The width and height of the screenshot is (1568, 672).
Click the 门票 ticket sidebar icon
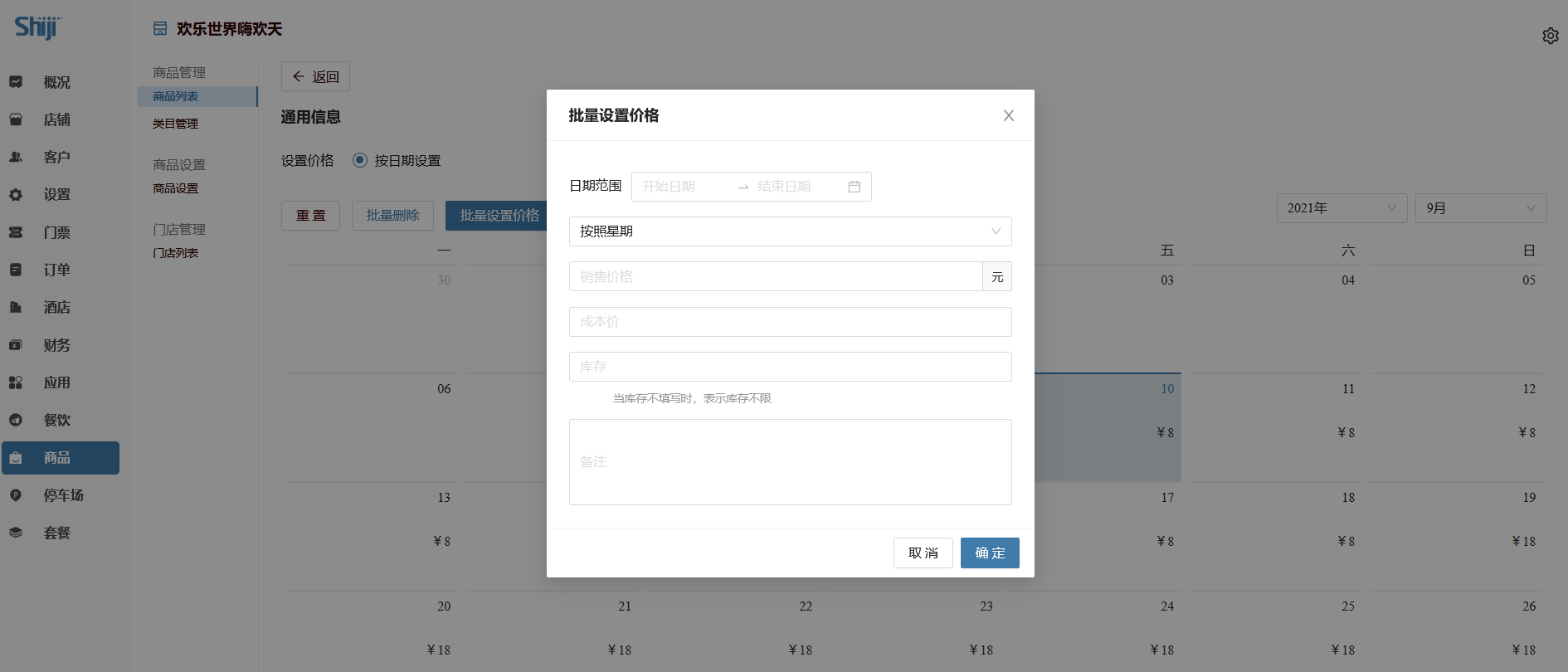click(16, 232)
